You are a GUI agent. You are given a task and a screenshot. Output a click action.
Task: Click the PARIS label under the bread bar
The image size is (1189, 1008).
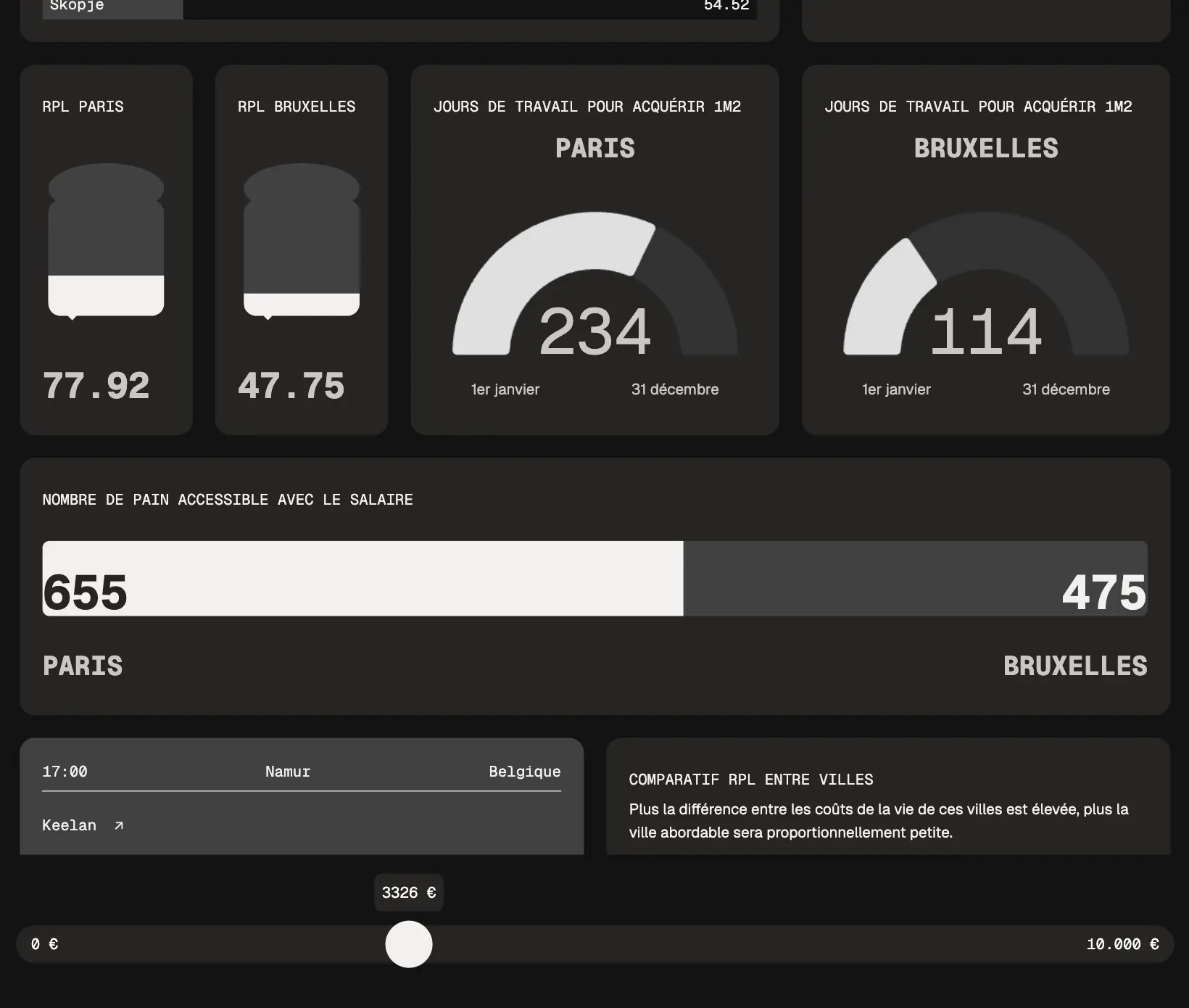(x=82, y=665)
